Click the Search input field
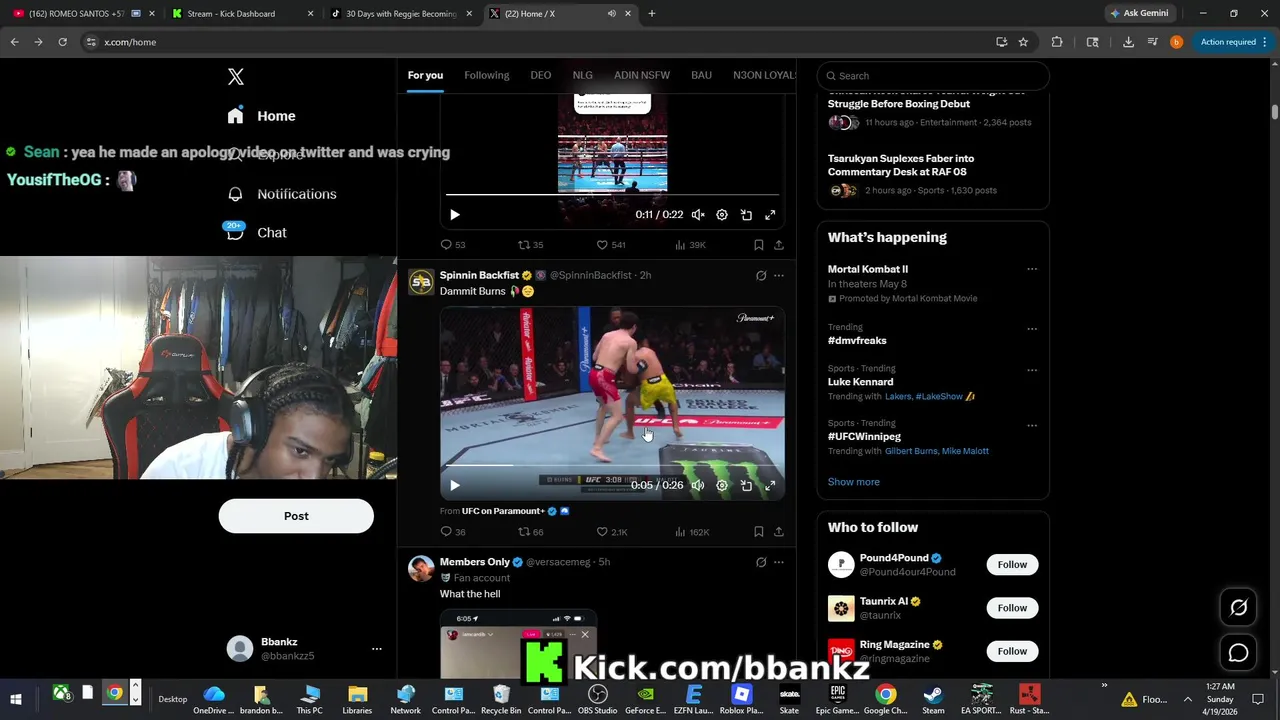The height and width of the screenshot is (720, 1280). point(932,76)
